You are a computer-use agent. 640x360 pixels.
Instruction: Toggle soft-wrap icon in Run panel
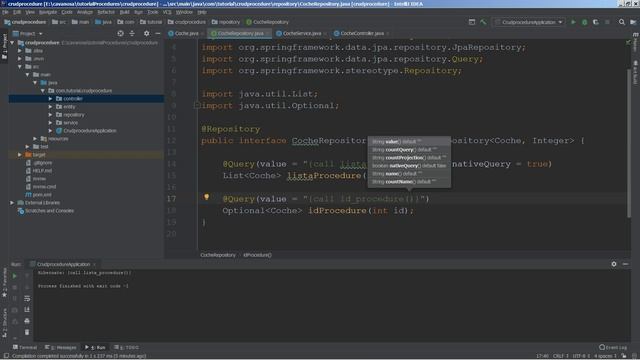(27, 299)
